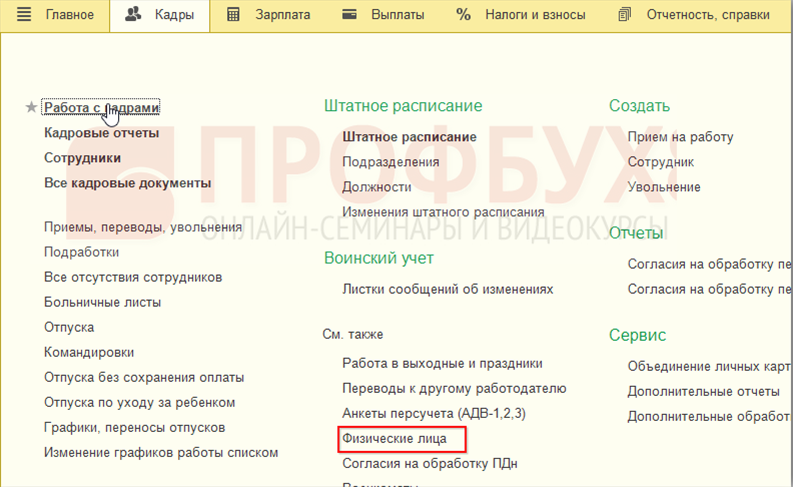The image size is (793, 487).
Task: Click the star icon beside Работа с кадрами
Action: click(31, 108)
